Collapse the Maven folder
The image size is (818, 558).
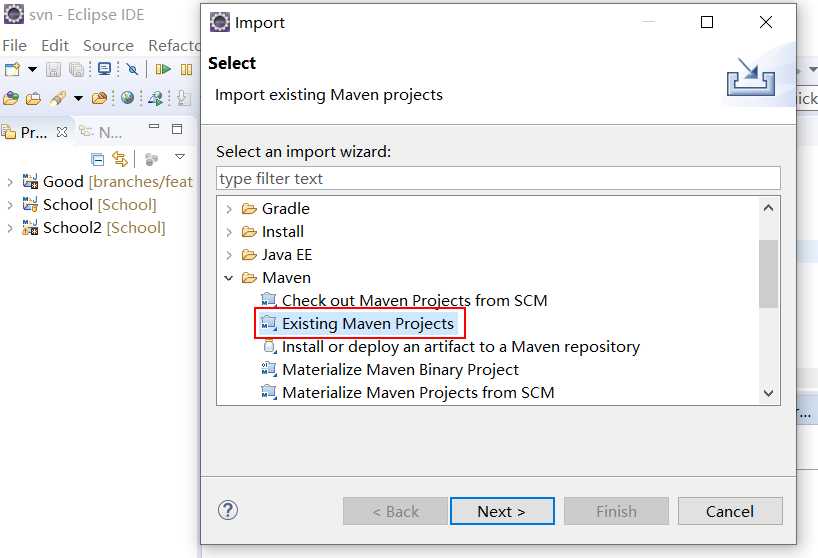click(x=228, y=278)
